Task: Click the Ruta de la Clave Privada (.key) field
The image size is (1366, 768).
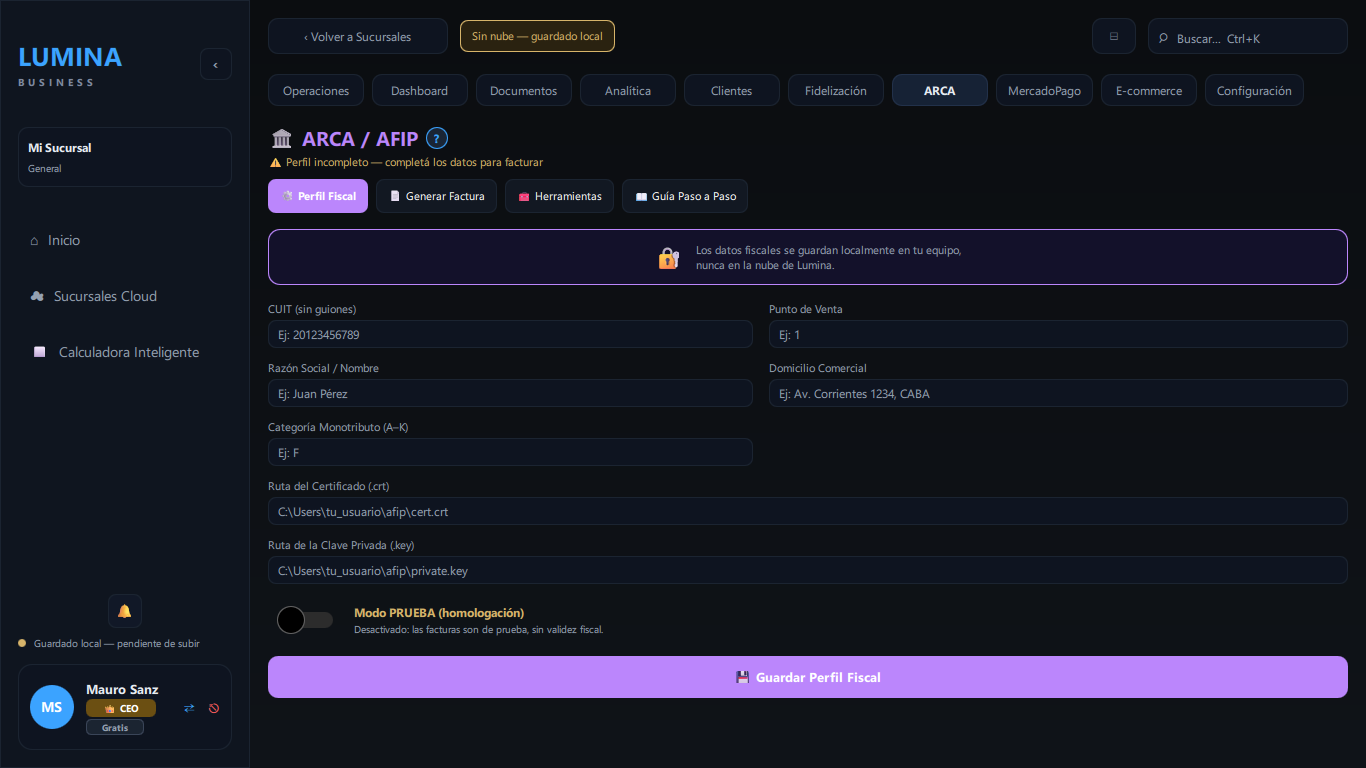Action: [808, 570]
